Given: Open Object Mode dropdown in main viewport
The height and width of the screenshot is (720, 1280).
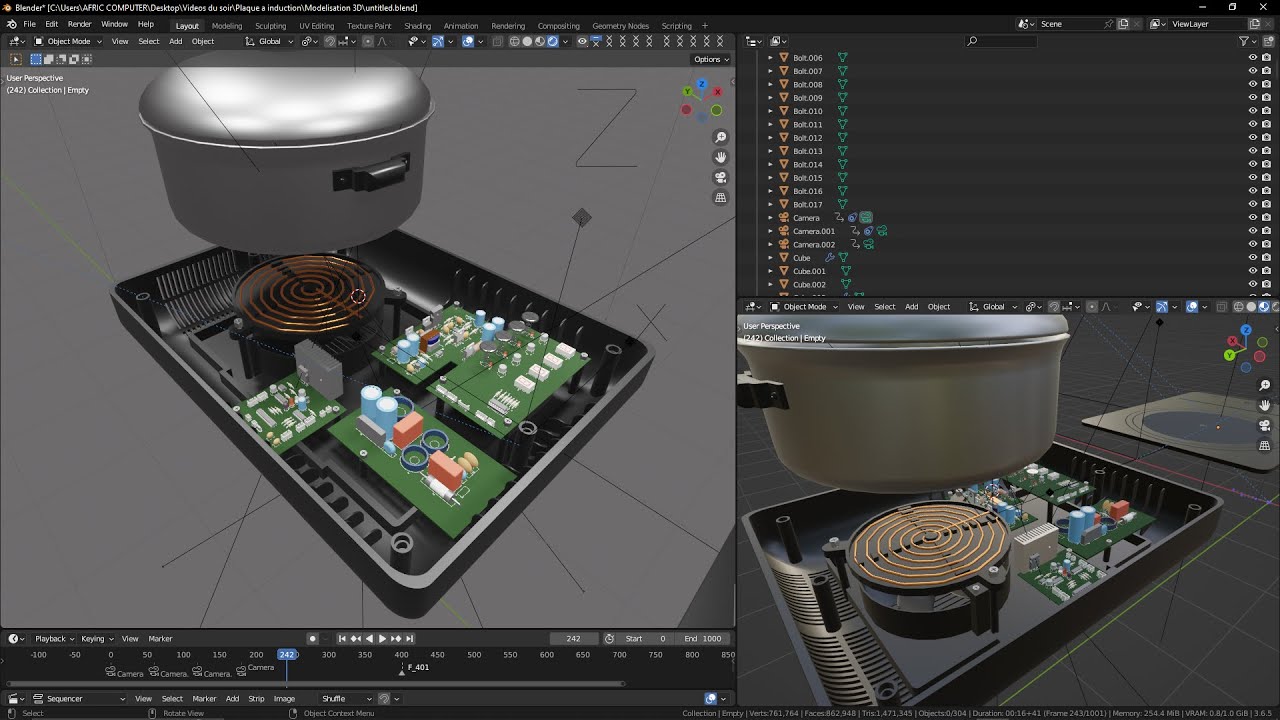Looking at the screenshot, I should 68,41.
